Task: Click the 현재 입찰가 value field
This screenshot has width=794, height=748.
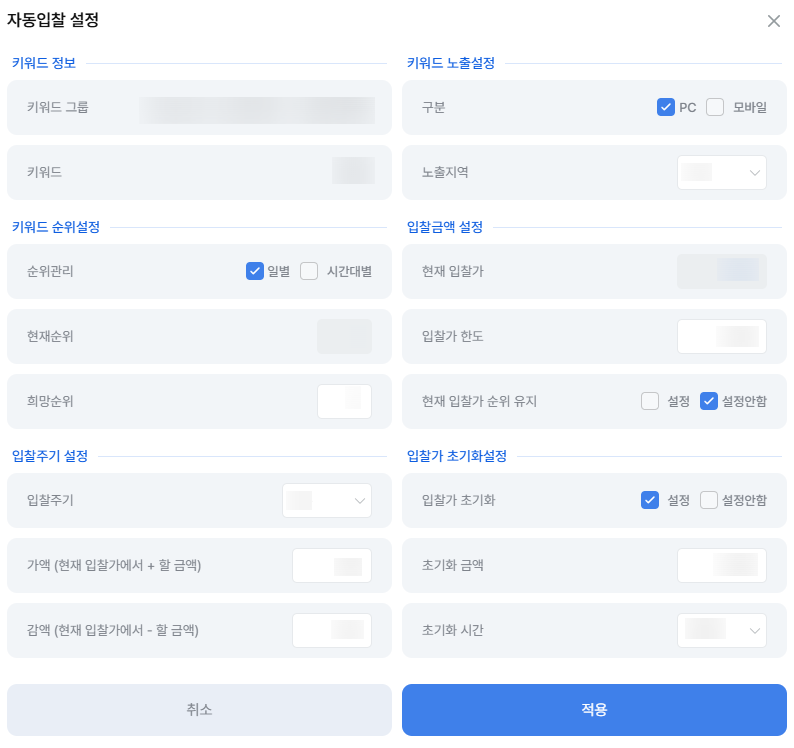Action: pos(722,271)
